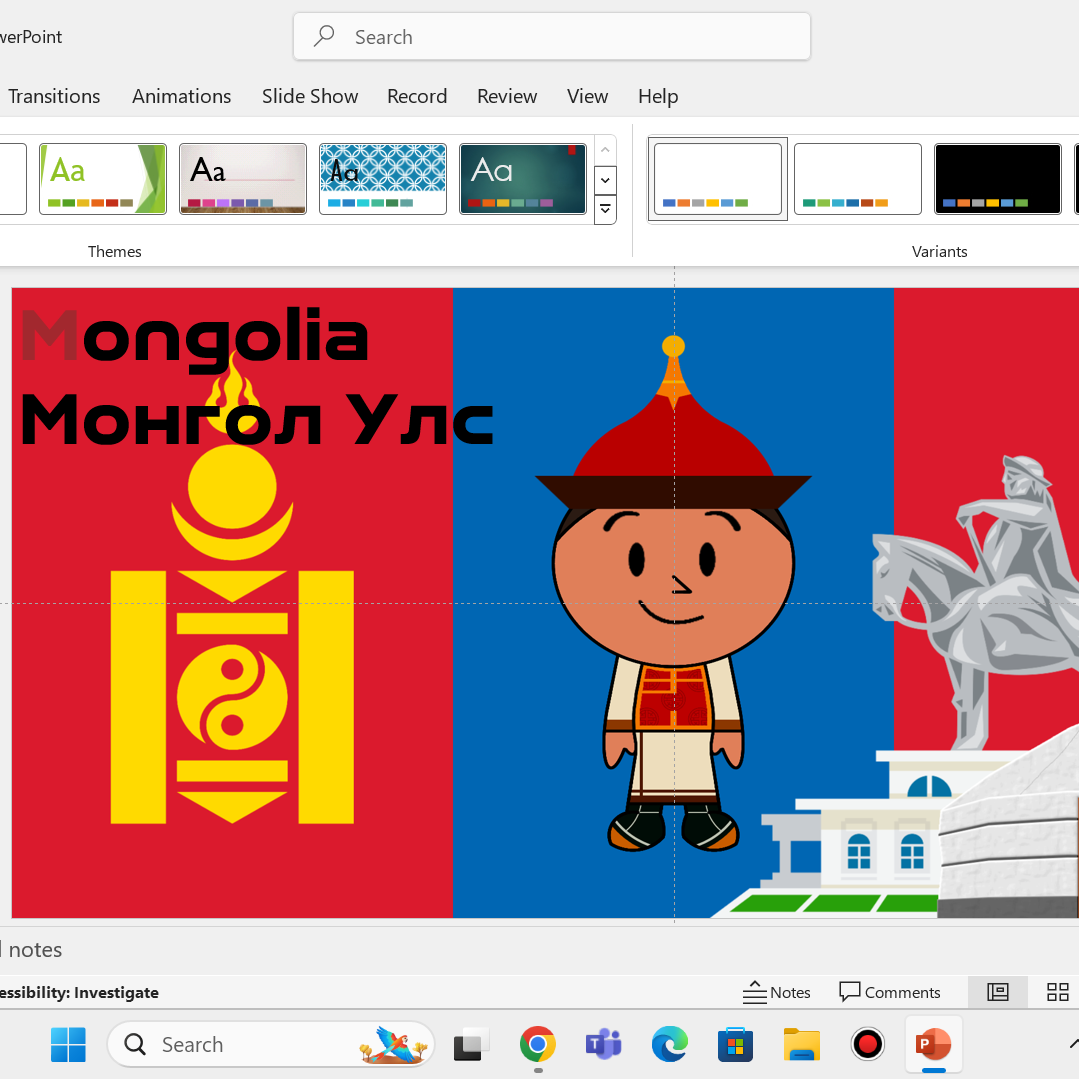The image size is (1079, 1079).
Task: Apply the black color variant
Action: coord(997,179)
